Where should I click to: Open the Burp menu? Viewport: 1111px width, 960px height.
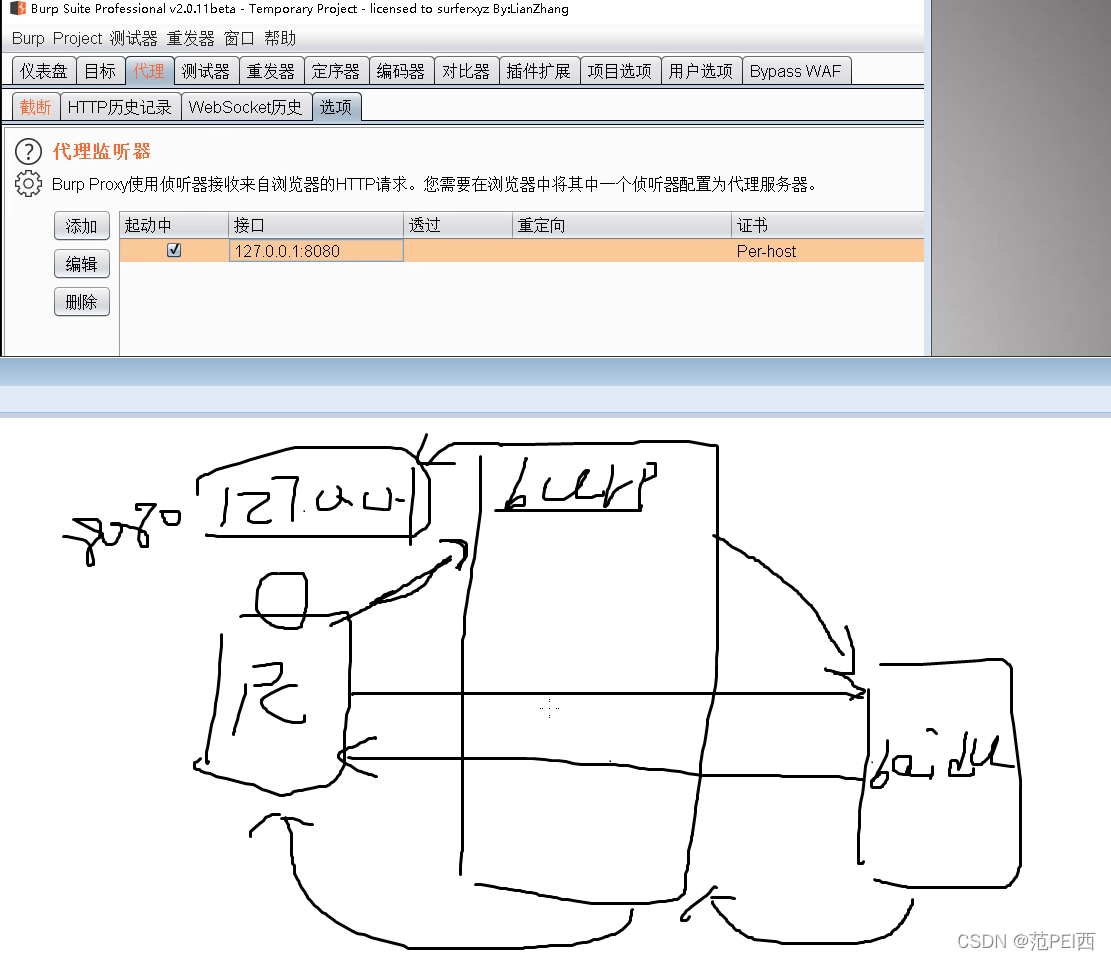click(x=28, y=38)
